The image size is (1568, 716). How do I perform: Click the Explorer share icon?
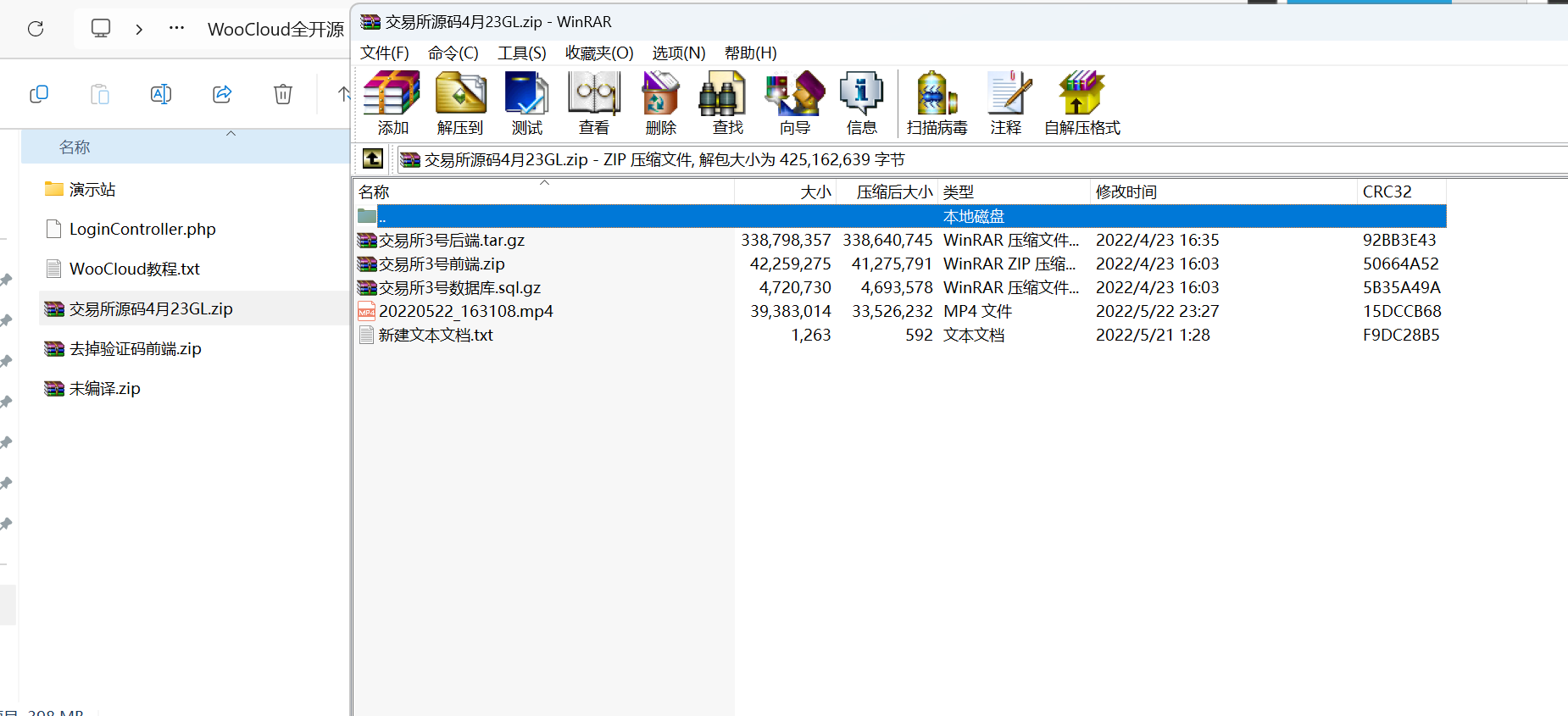click(x=222, y=94)
